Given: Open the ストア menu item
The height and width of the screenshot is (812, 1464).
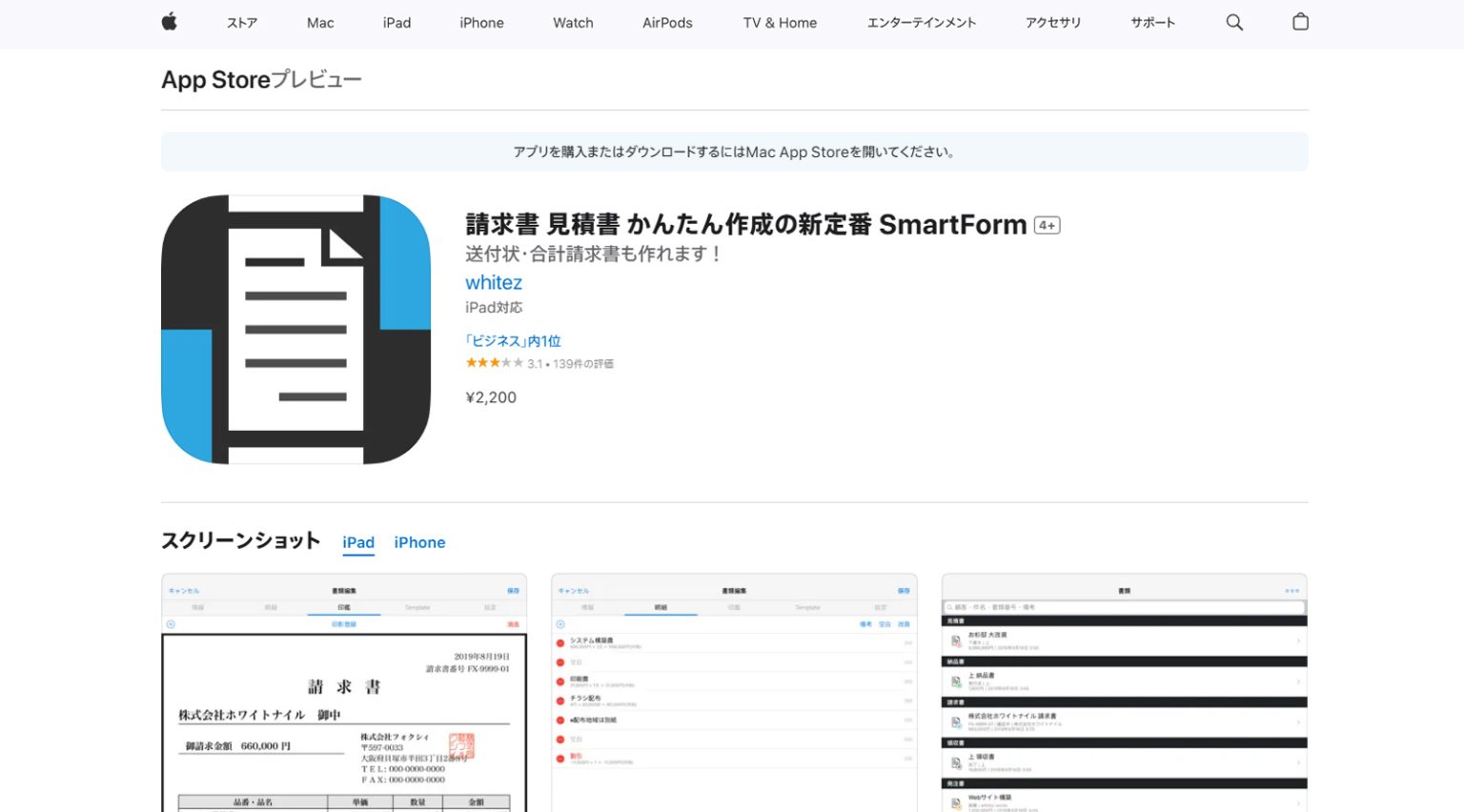Looking at the screenshot, I should click(242, 23).
